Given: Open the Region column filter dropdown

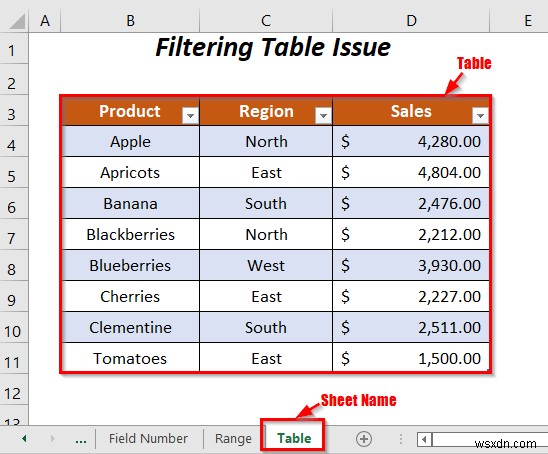Looking at the screenshot, I should (323, 115).
